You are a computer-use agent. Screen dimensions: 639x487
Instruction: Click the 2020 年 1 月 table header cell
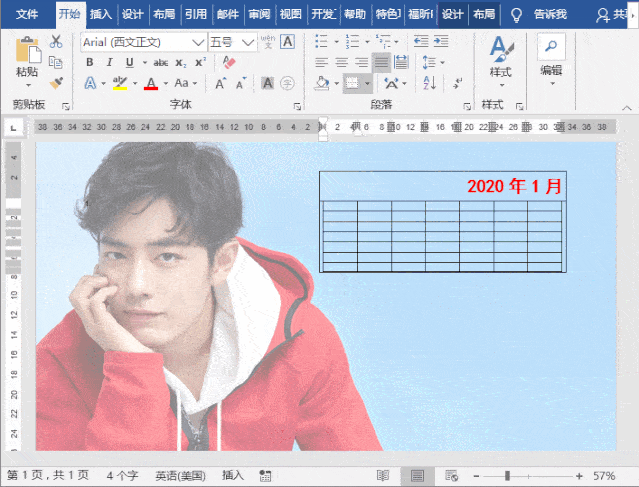tap(514, 186)
